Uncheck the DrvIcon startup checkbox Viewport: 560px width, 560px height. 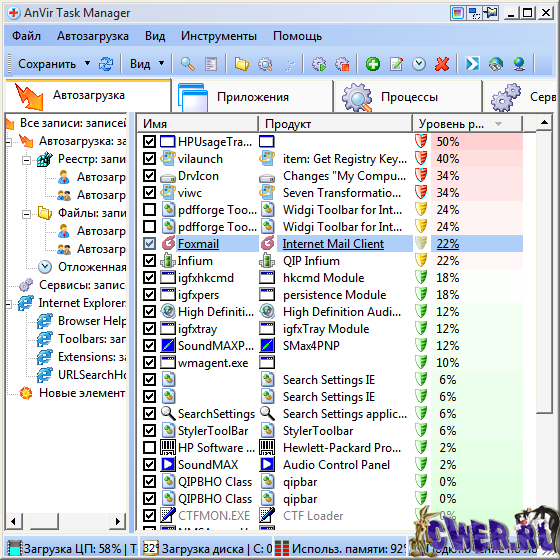point(149,175)
